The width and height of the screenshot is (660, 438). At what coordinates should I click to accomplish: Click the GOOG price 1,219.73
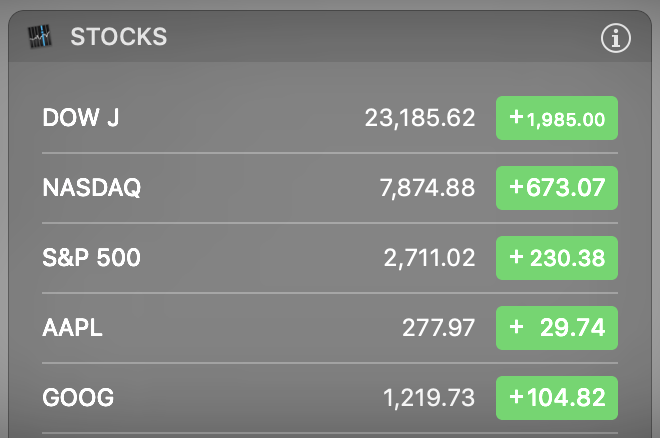pyautogui.click(x=428, y=398)
